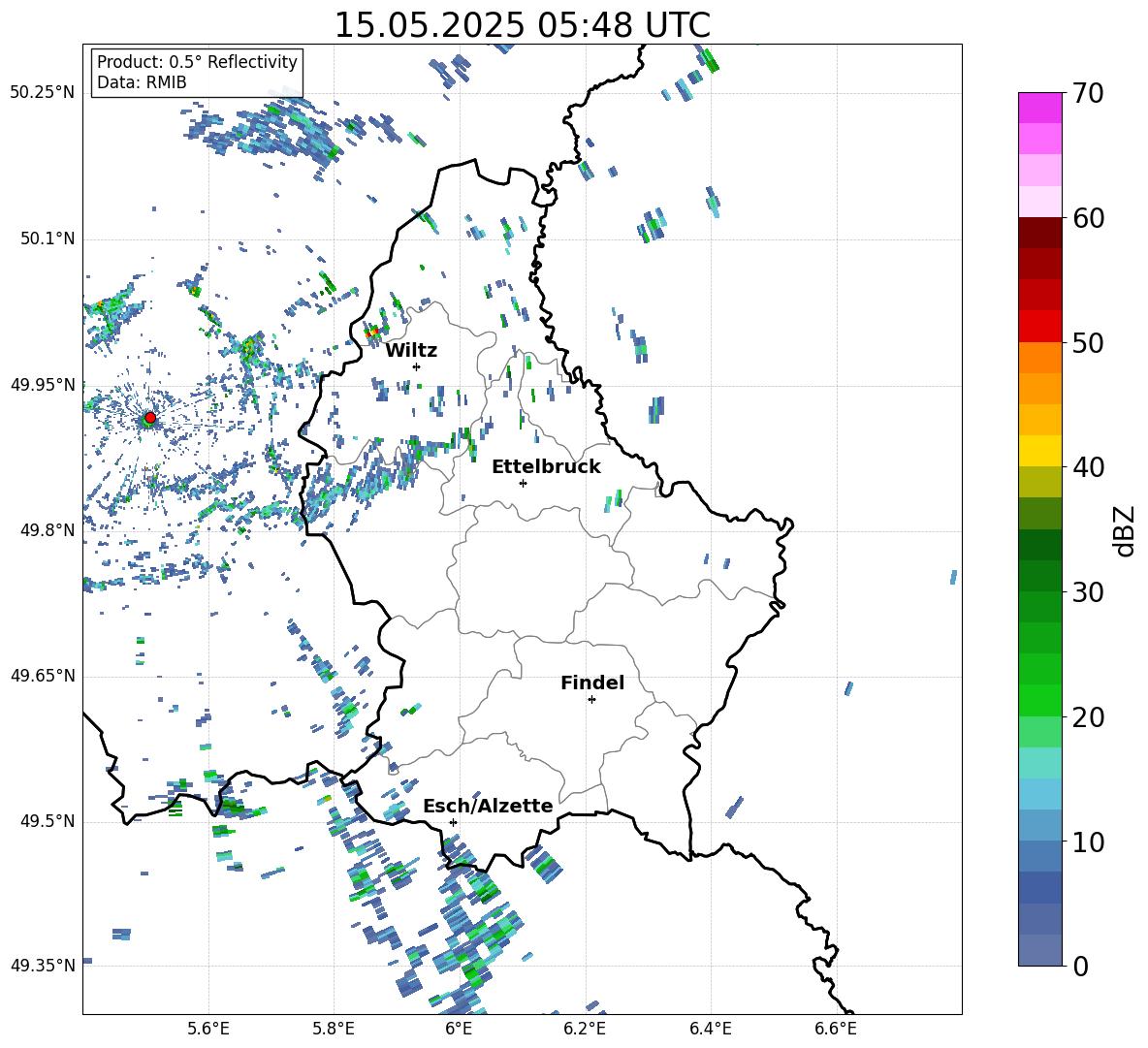Click the 6°E longitude label
Screen dimensions: 1148x1048
pos(459,1029)
